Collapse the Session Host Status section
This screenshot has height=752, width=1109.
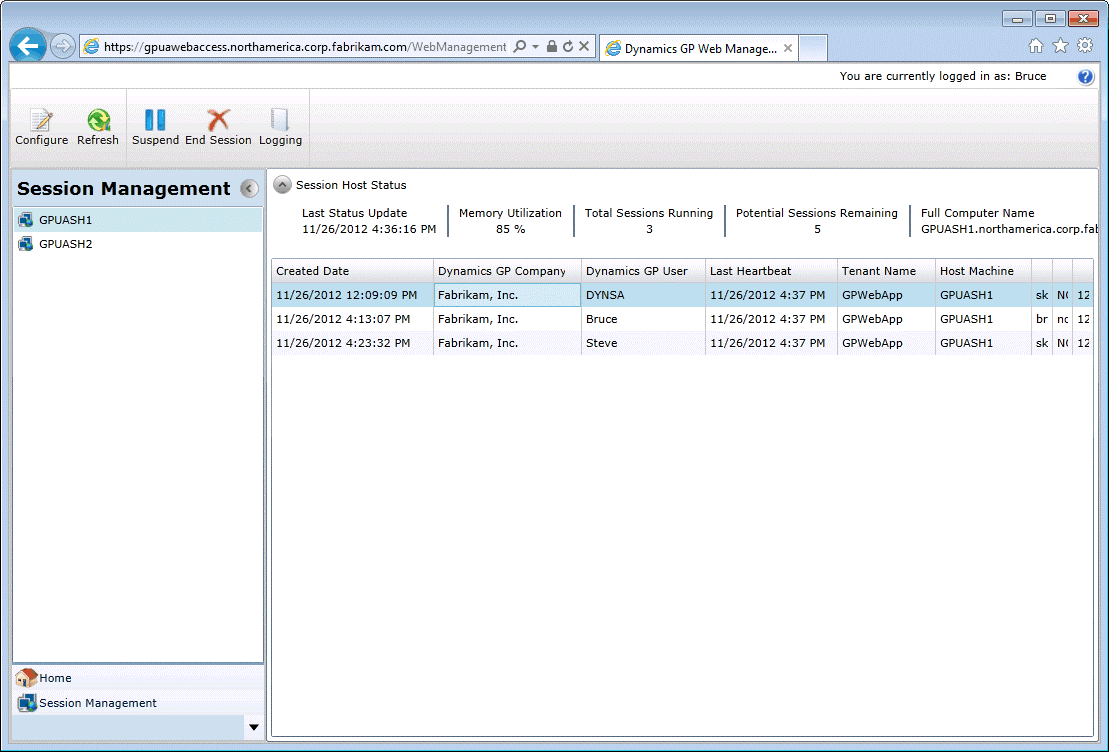click(x=282, y=184)
